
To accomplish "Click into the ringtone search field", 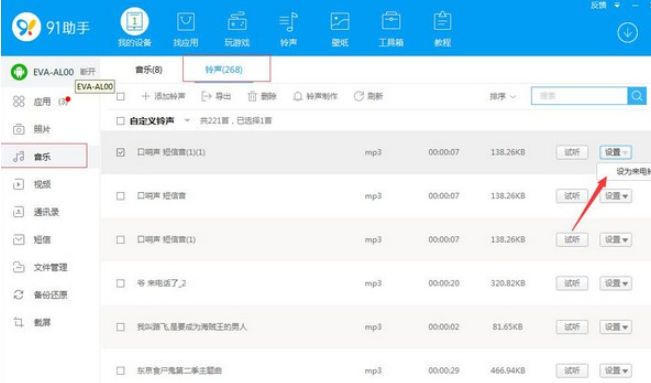I will pyautogui.click(x=579, y=96).
